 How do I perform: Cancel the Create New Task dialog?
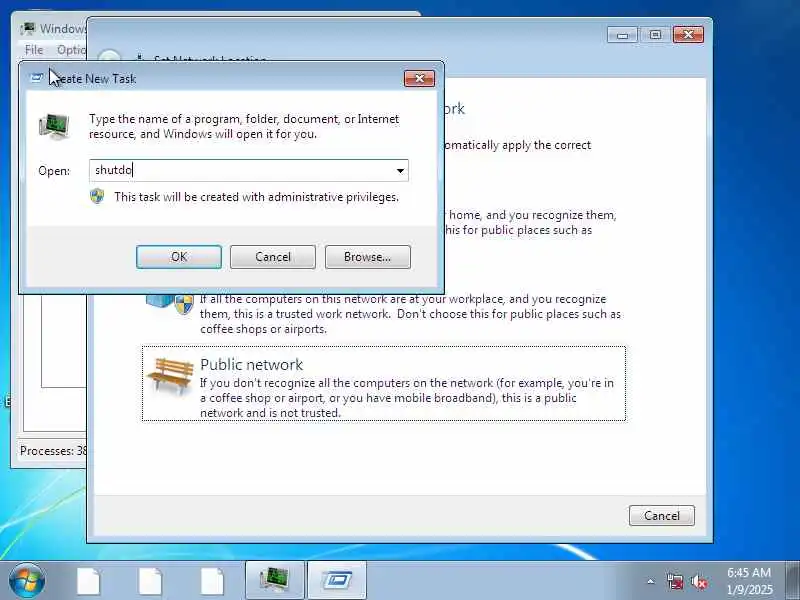click(272, 257)
